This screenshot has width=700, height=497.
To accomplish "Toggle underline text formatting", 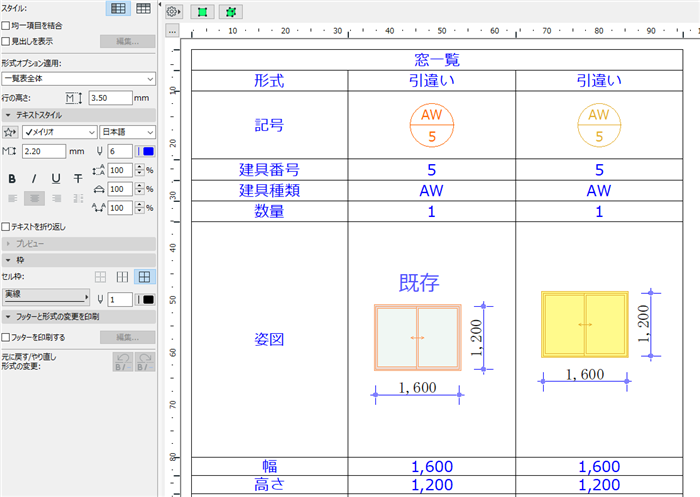I will click(56, 179).
